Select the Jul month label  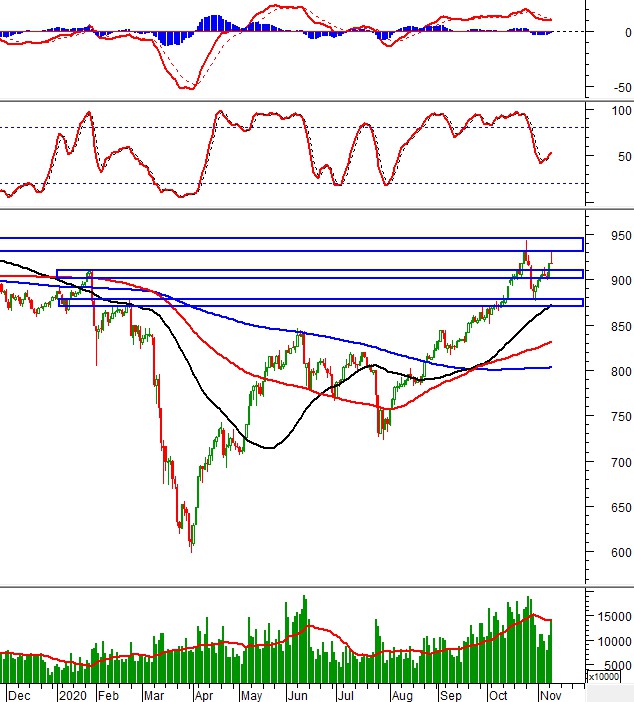tap(347, 692)
